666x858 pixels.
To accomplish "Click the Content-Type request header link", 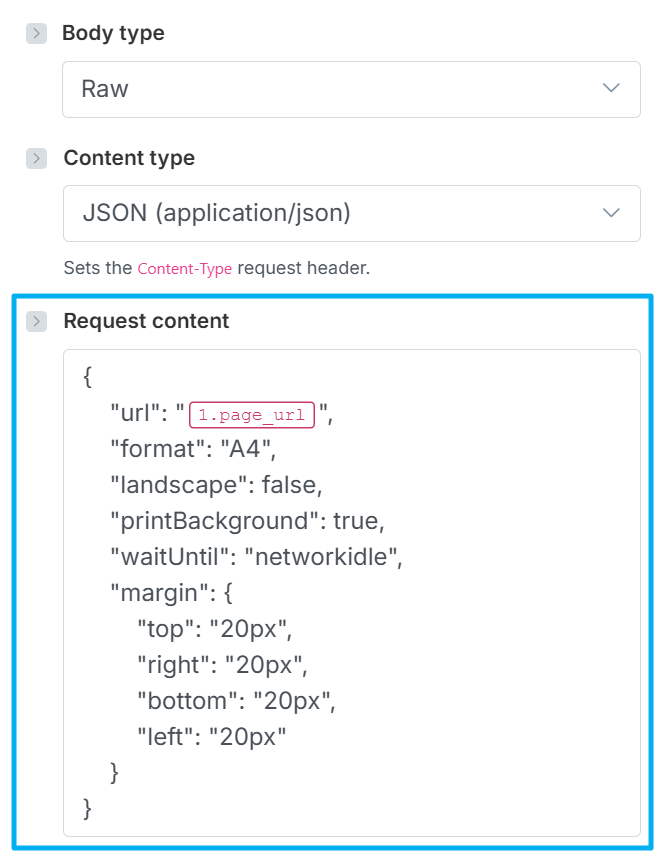I will click(x=185, y=268).
